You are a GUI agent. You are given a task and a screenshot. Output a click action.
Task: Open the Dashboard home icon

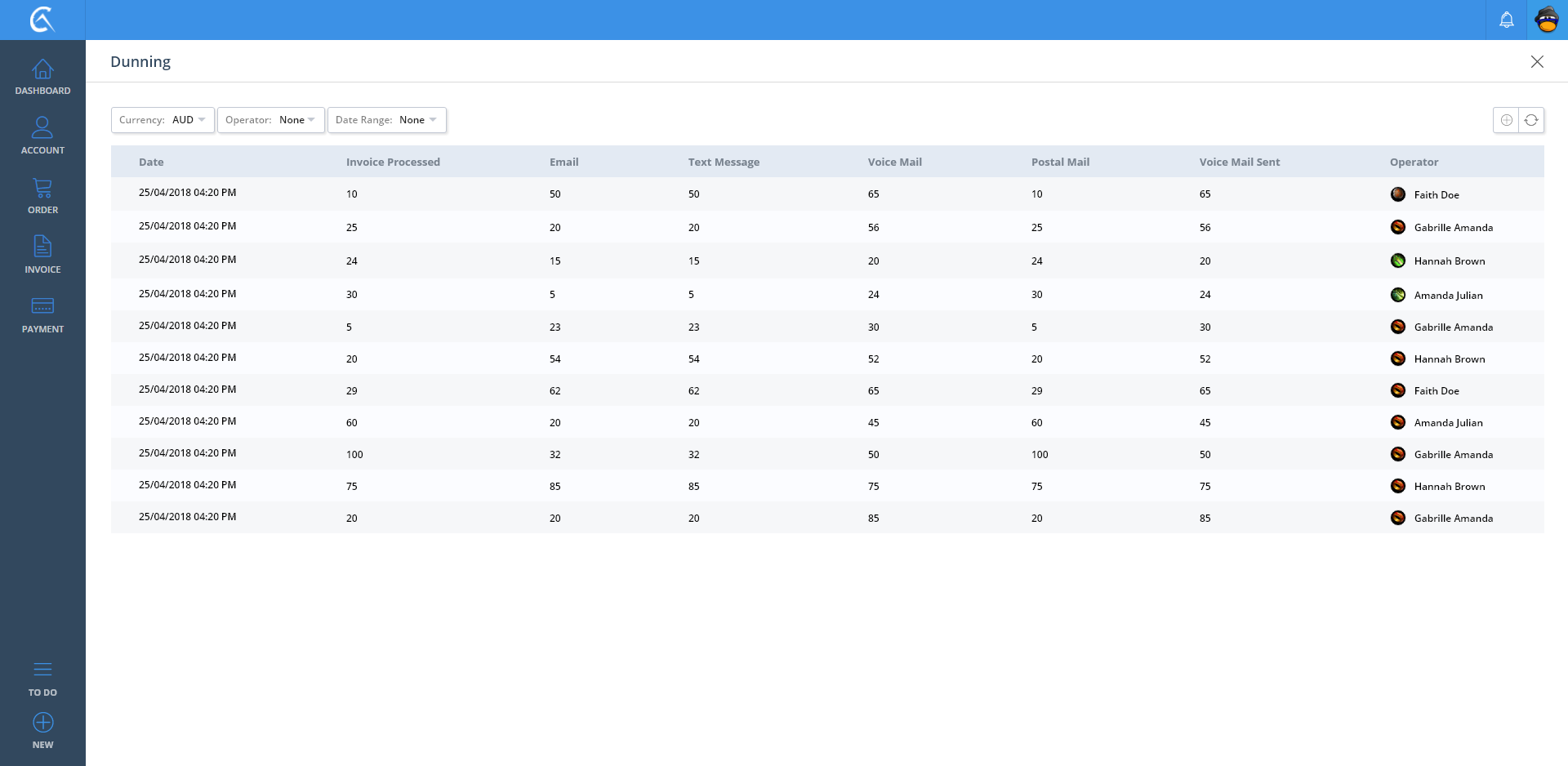42,70
